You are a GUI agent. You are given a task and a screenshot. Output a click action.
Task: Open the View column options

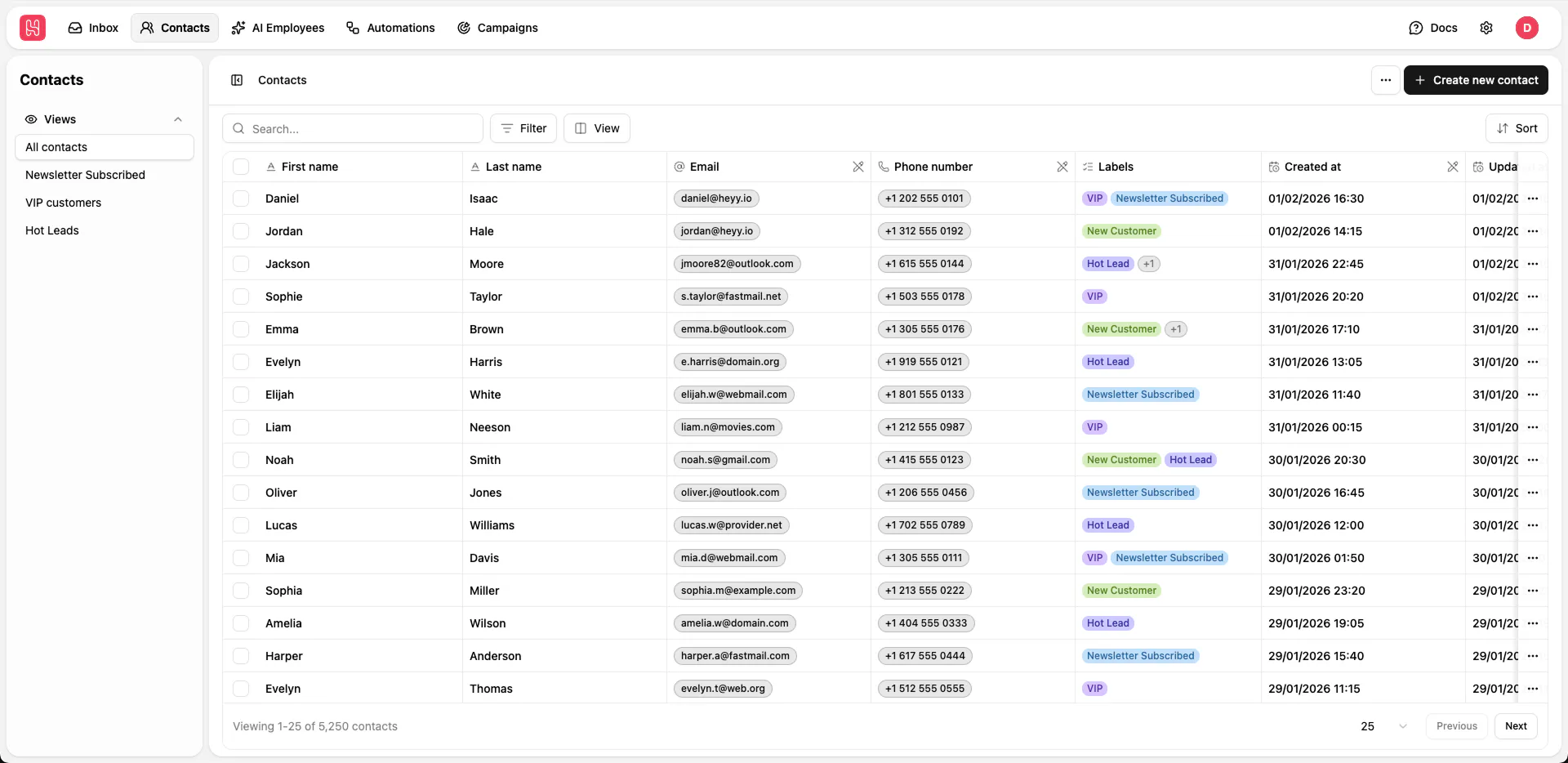[597, 128]
